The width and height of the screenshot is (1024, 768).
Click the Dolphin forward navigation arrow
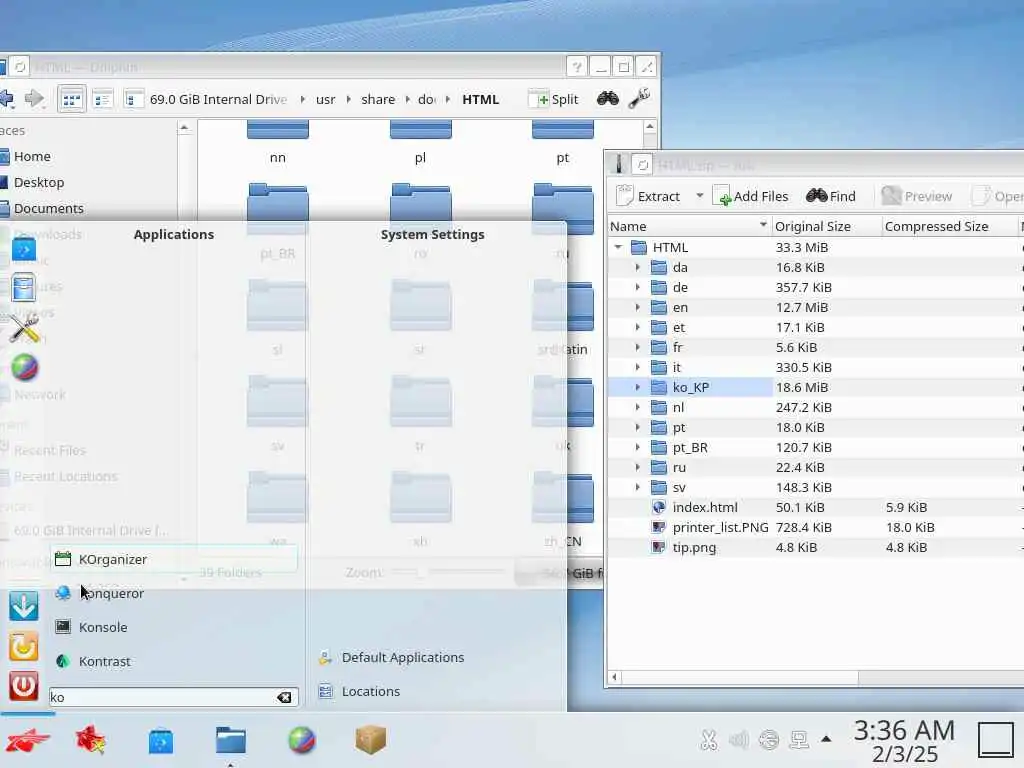tap(34, 99)
